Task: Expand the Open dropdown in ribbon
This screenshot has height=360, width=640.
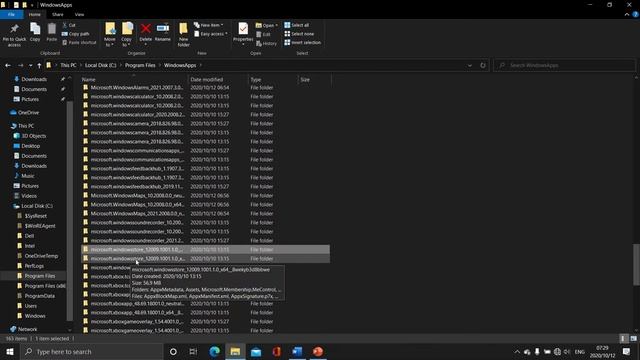Action: coord(267,25)
